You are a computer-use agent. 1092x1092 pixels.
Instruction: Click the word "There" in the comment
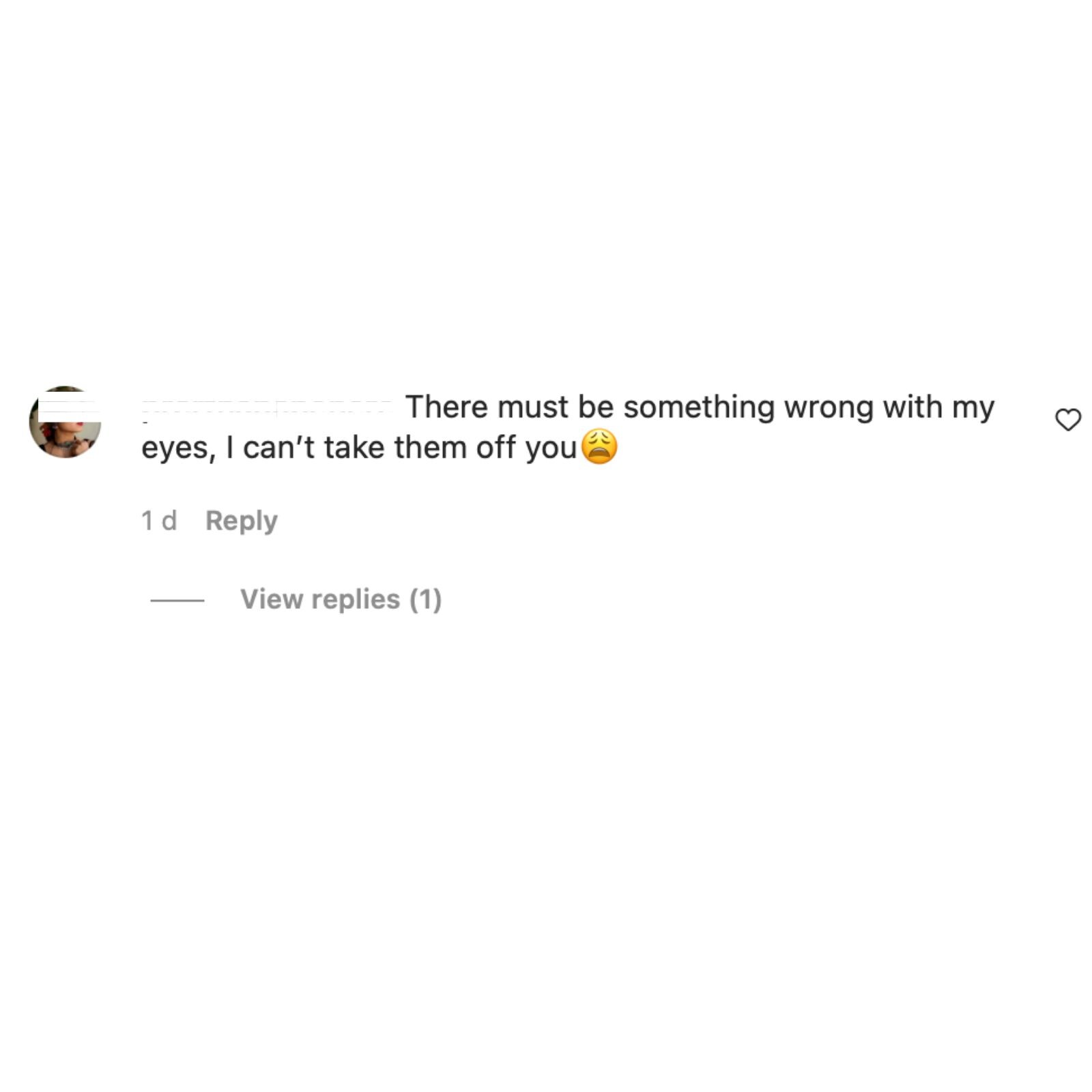pos(446,407)
